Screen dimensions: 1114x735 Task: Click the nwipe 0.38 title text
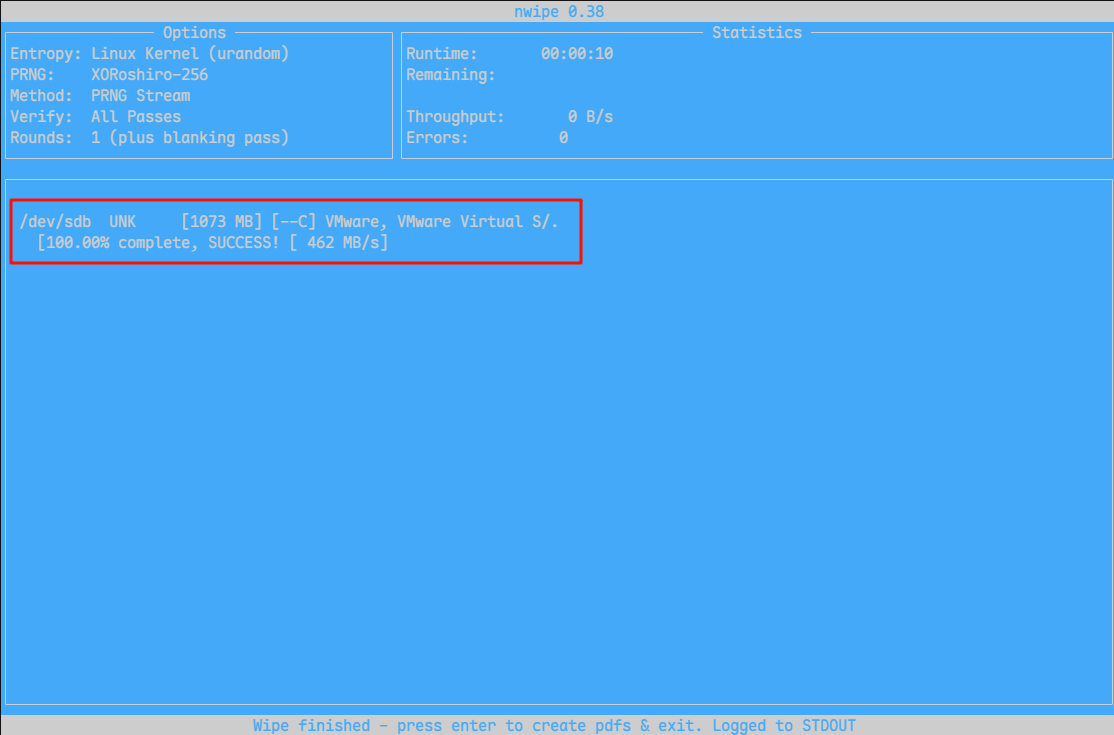pos(559,11)
